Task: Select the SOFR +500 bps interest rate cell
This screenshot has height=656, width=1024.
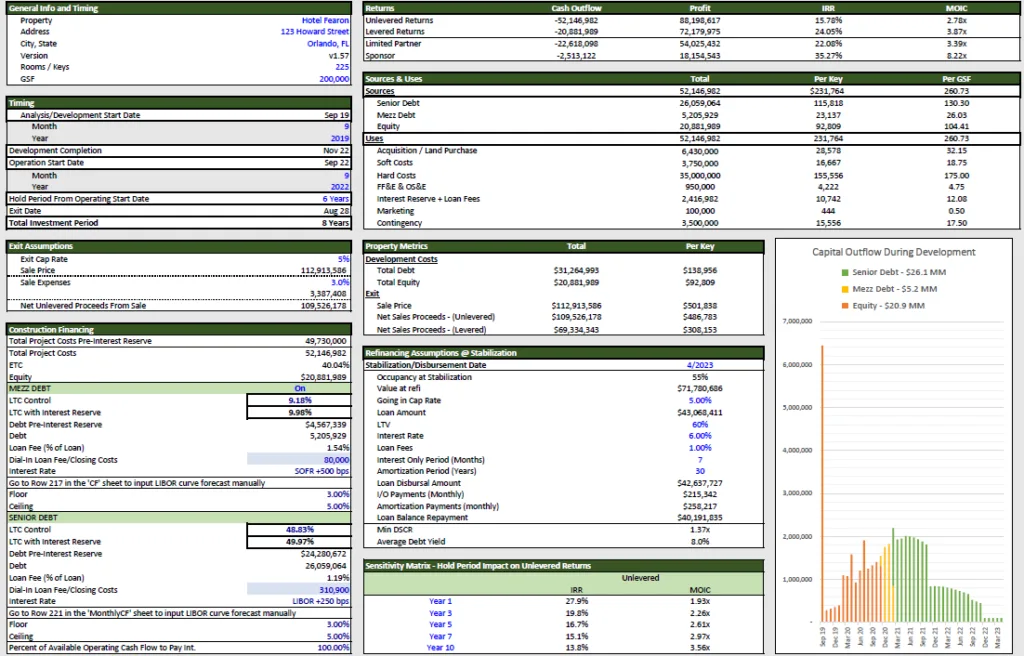Action: click(x=321, y=471)
